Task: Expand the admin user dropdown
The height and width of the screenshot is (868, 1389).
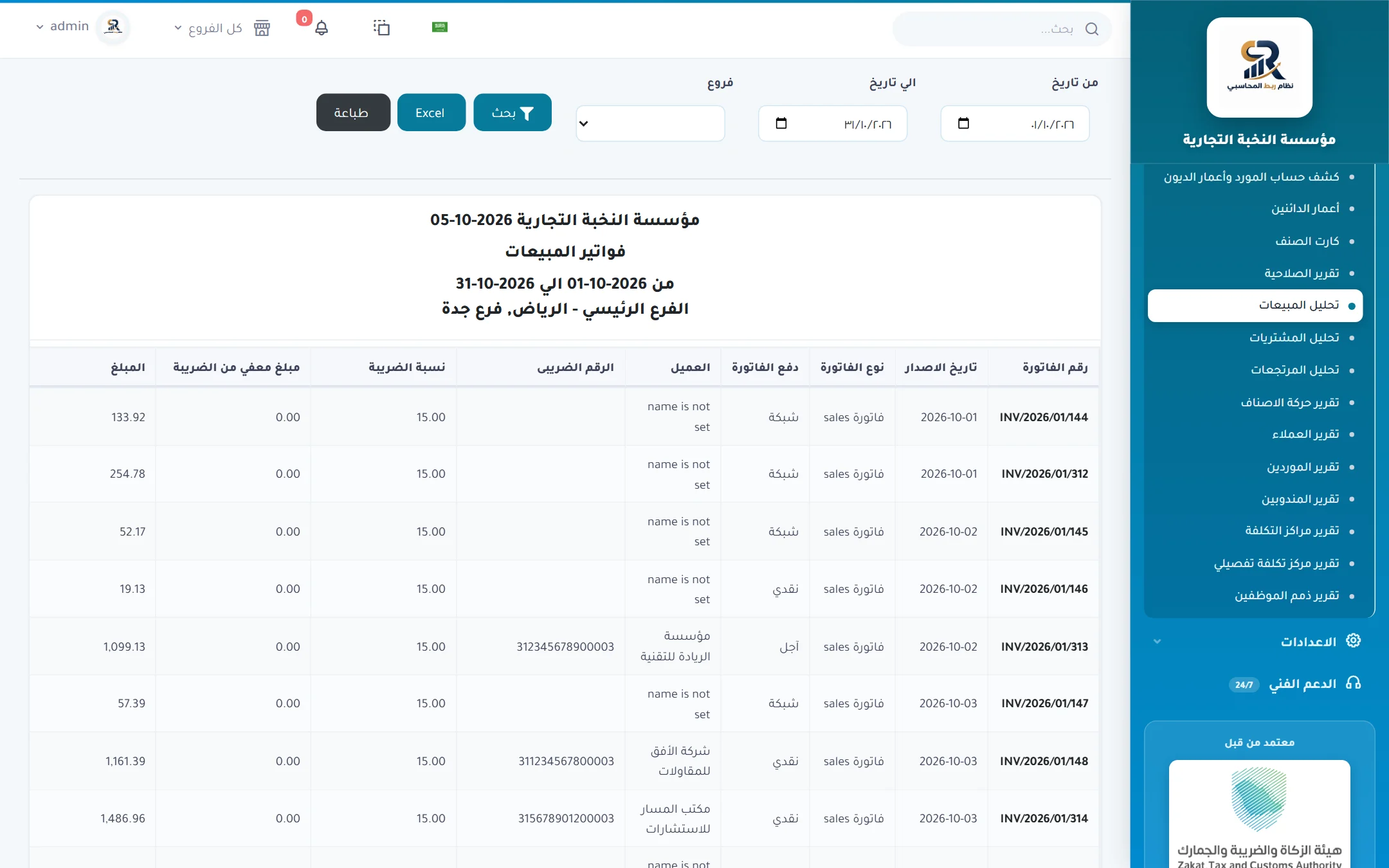Action: coord(62,26)
